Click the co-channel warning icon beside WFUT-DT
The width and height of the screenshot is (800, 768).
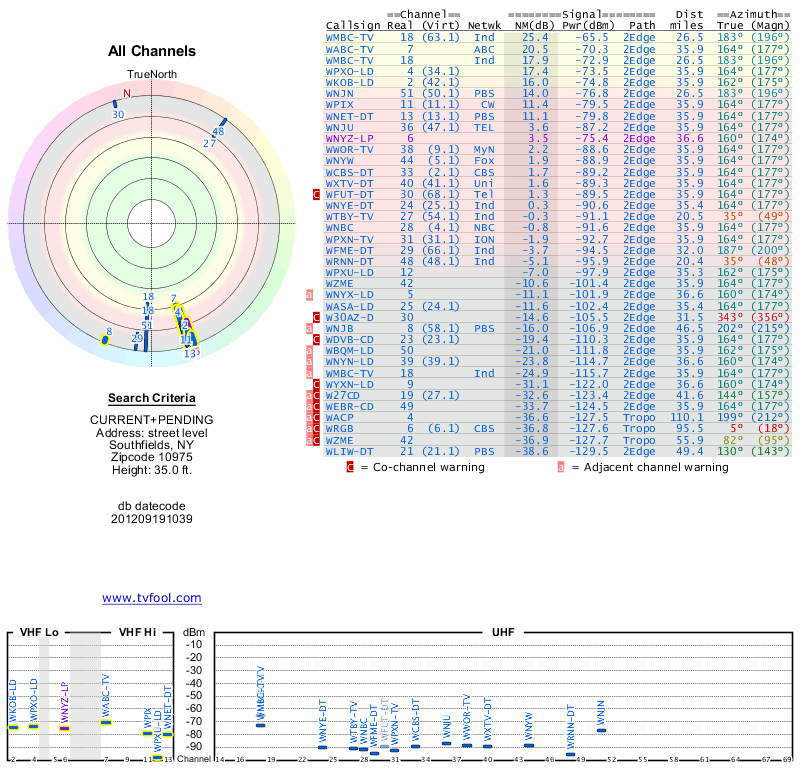point(316,194)
